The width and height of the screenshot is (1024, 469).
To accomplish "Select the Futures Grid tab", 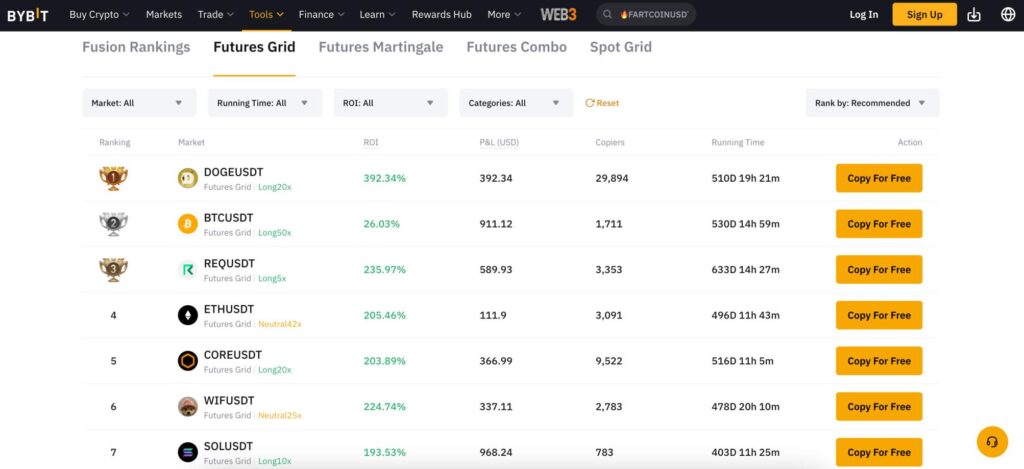I will (255, 47).
